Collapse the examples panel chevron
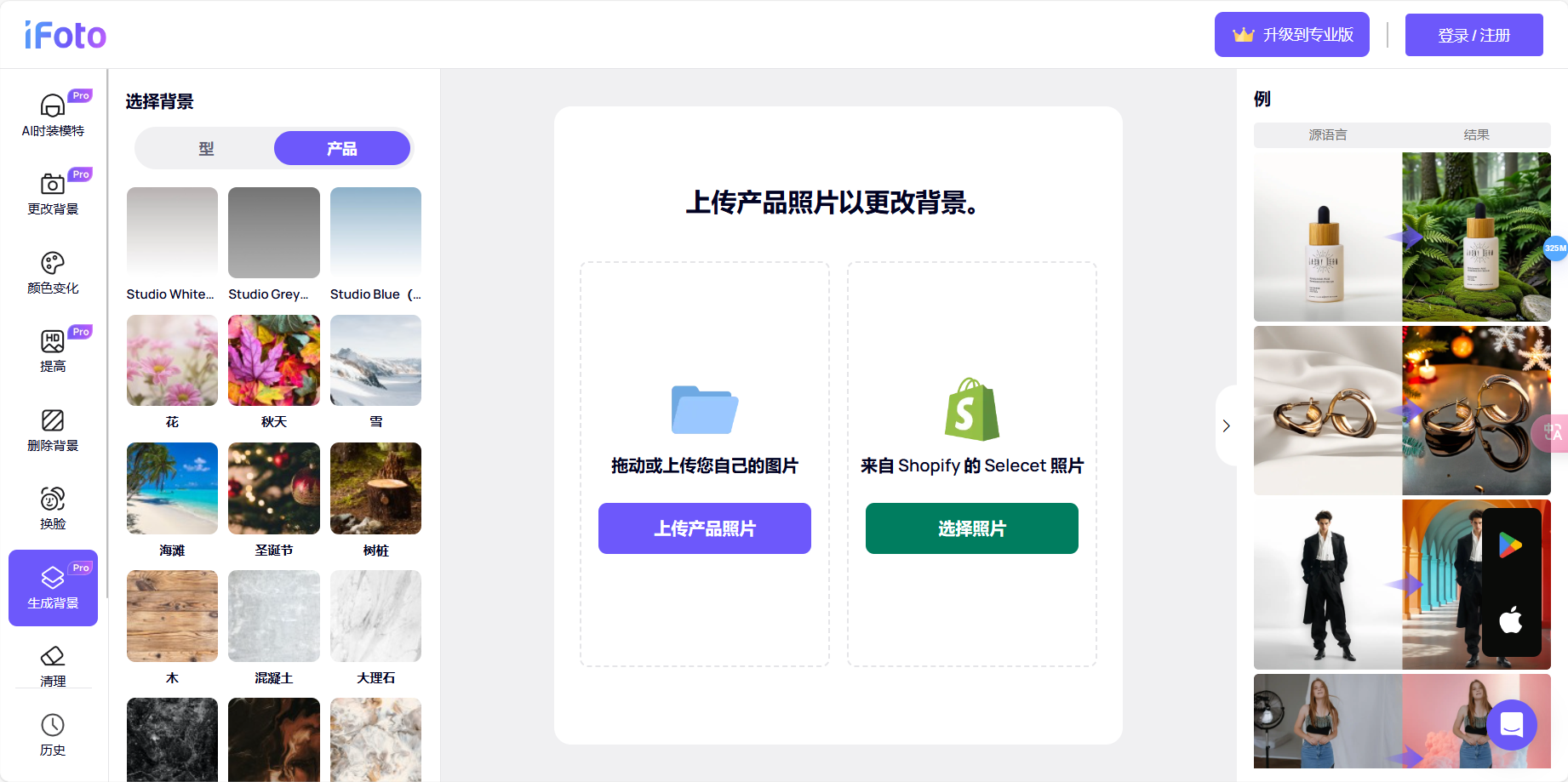Image resolution: width=1568 pixels, height=782 pixels. [1226, 425]
